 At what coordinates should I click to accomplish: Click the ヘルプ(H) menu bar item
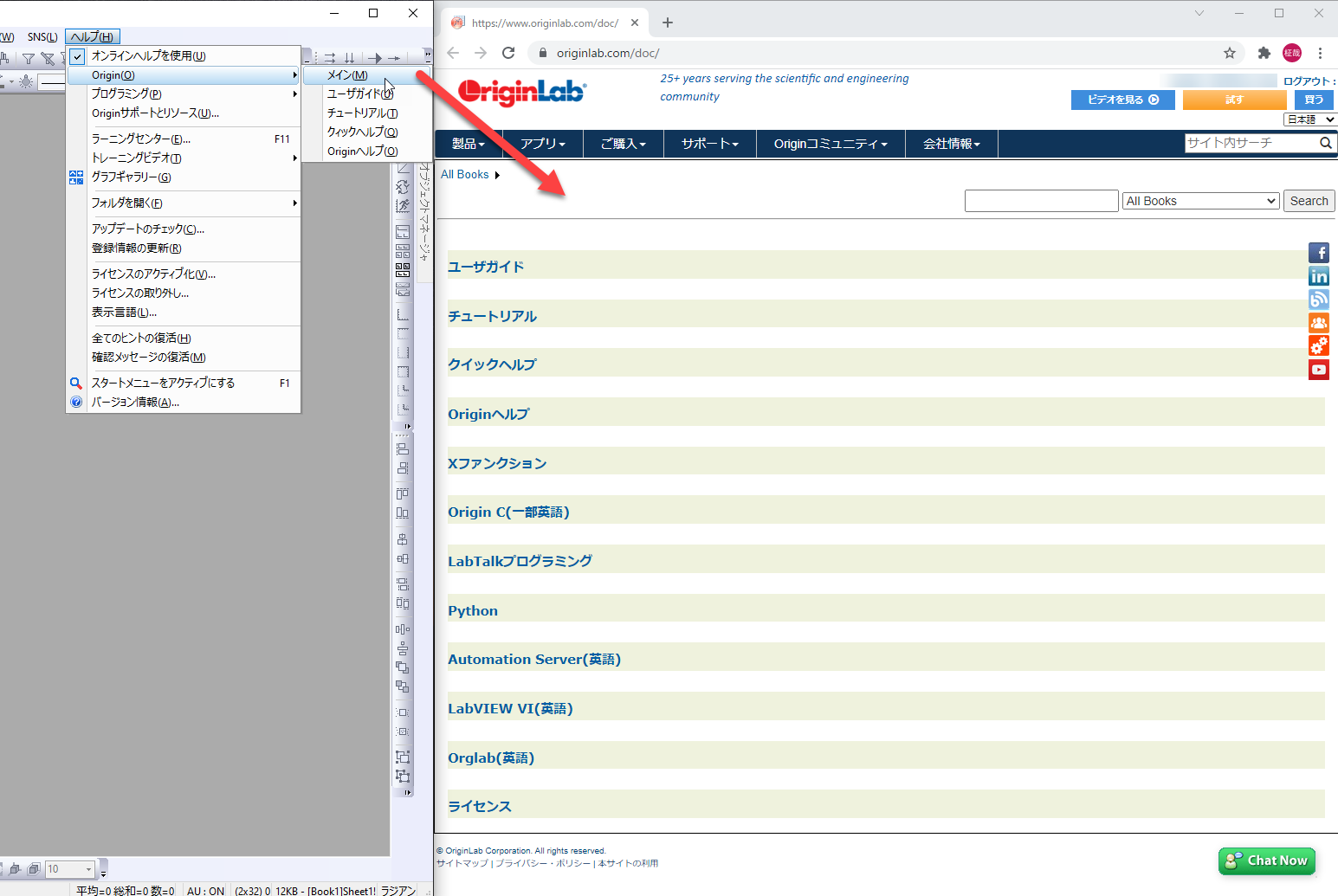tap(92, 37)
